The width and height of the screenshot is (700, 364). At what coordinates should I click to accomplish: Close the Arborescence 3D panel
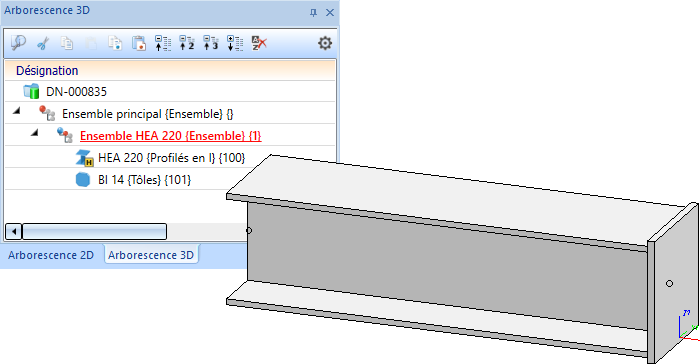[330, 13]
